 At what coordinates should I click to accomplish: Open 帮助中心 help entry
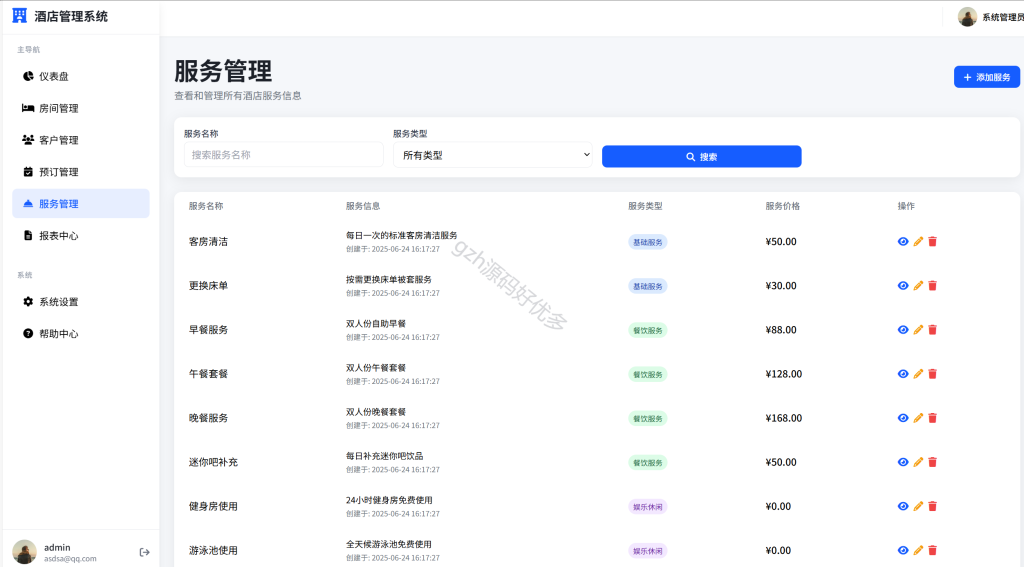pos(81,334)
